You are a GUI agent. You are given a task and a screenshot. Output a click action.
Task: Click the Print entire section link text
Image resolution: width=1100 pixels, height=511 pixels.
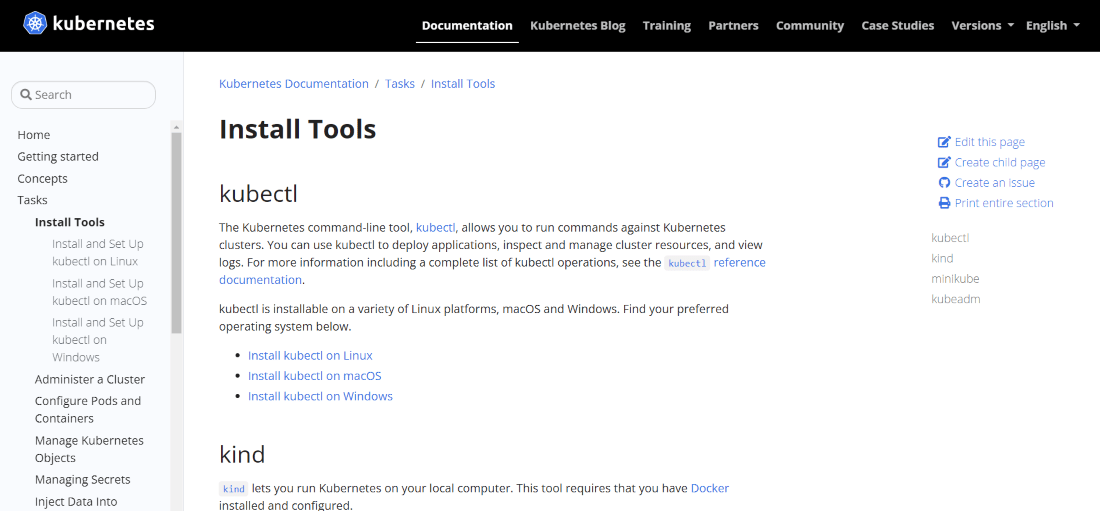pyautogui.click(x=1004, y=203)
